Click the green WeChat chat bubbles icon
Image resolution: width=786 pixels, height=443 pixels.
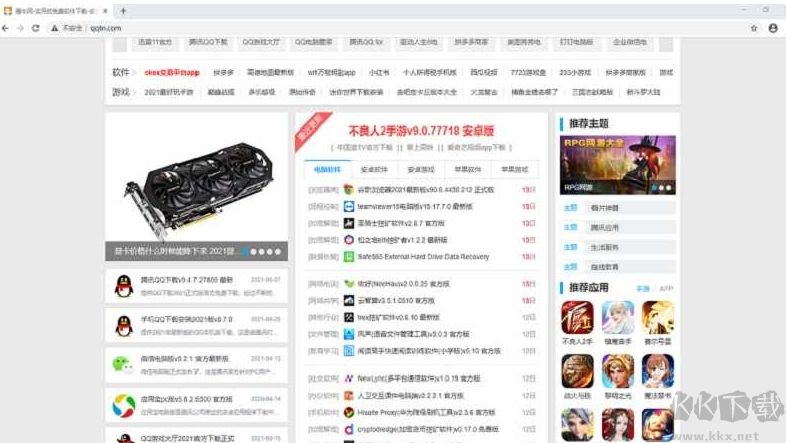click(x=123, y=365)
